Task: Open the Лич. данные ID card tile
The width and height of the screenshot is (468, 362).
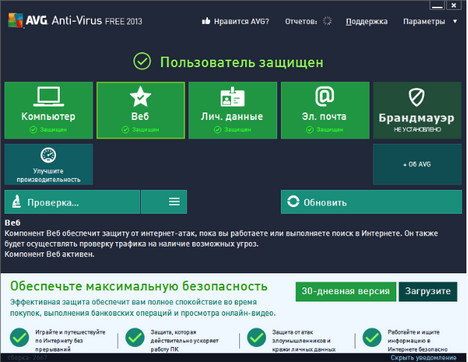Action: [x=233, y=110]
